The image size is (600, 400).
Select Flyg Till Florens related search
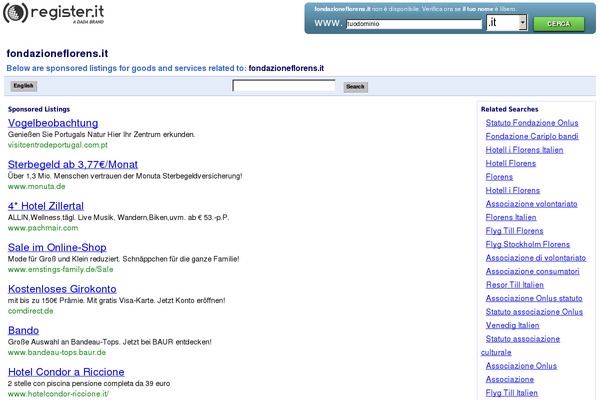coord(514,231)
